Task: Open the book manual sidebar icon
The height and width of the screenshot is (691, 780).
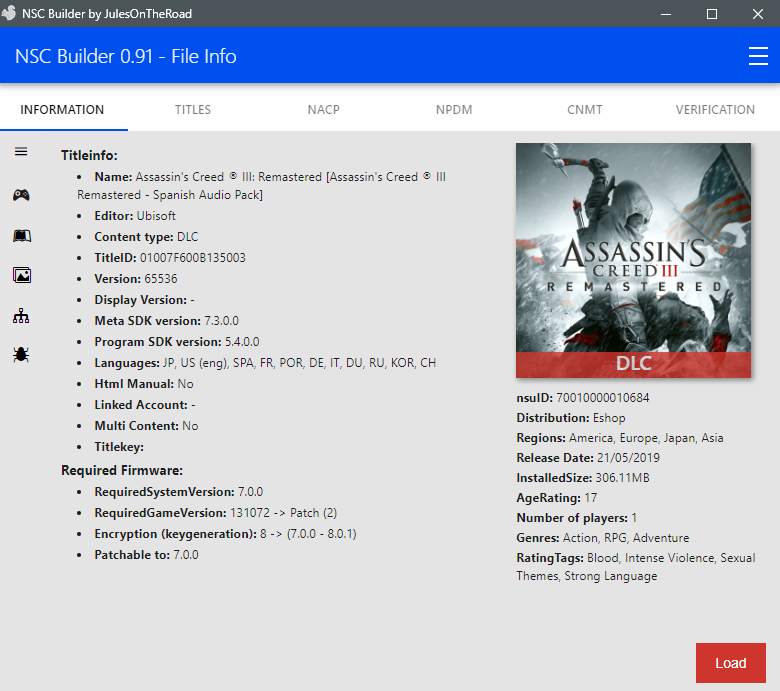Action: coord(21,236)
